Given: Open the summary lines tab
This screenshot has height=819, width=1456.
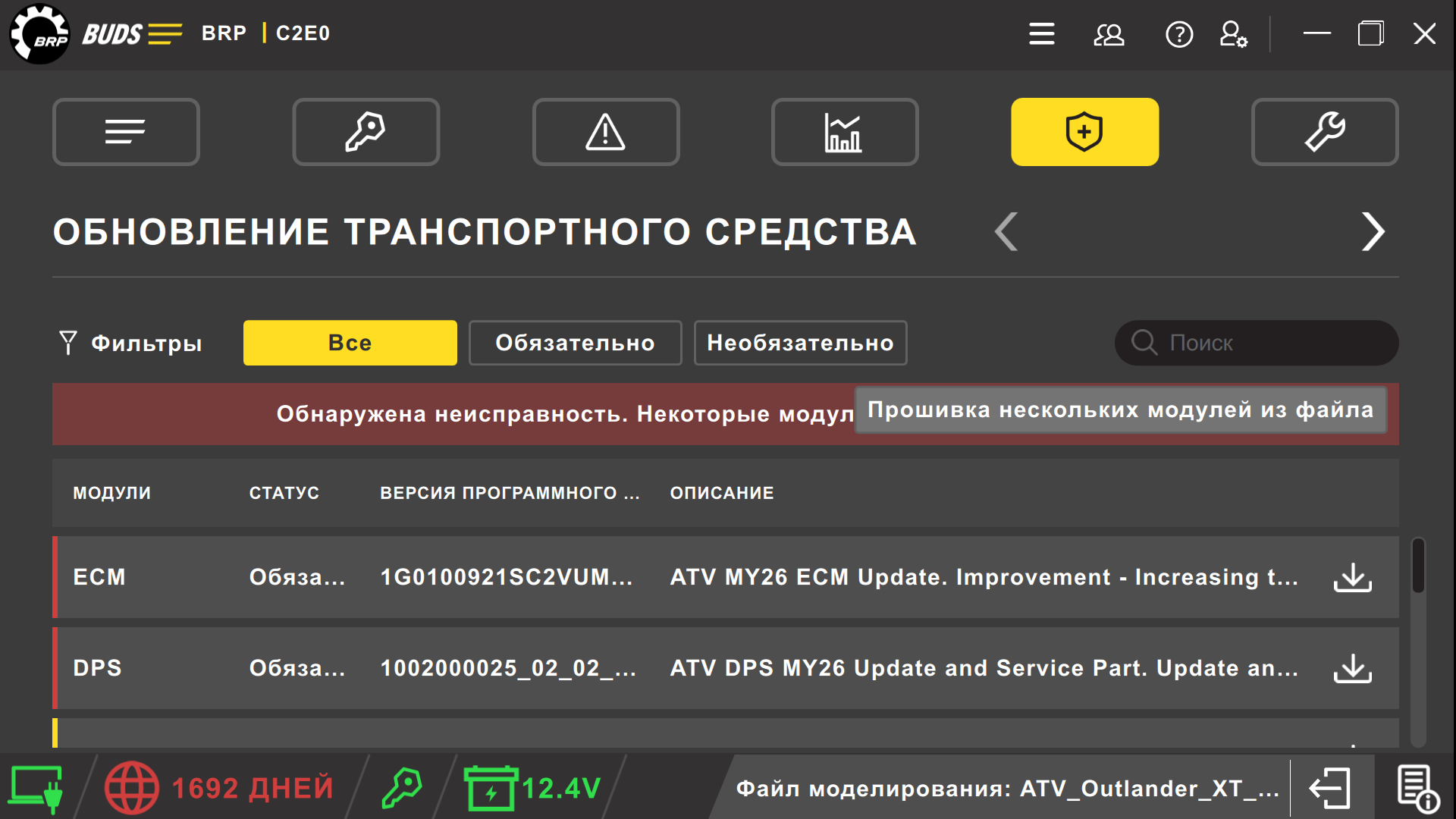Looking at the screenshot, I should click(126, 132).
